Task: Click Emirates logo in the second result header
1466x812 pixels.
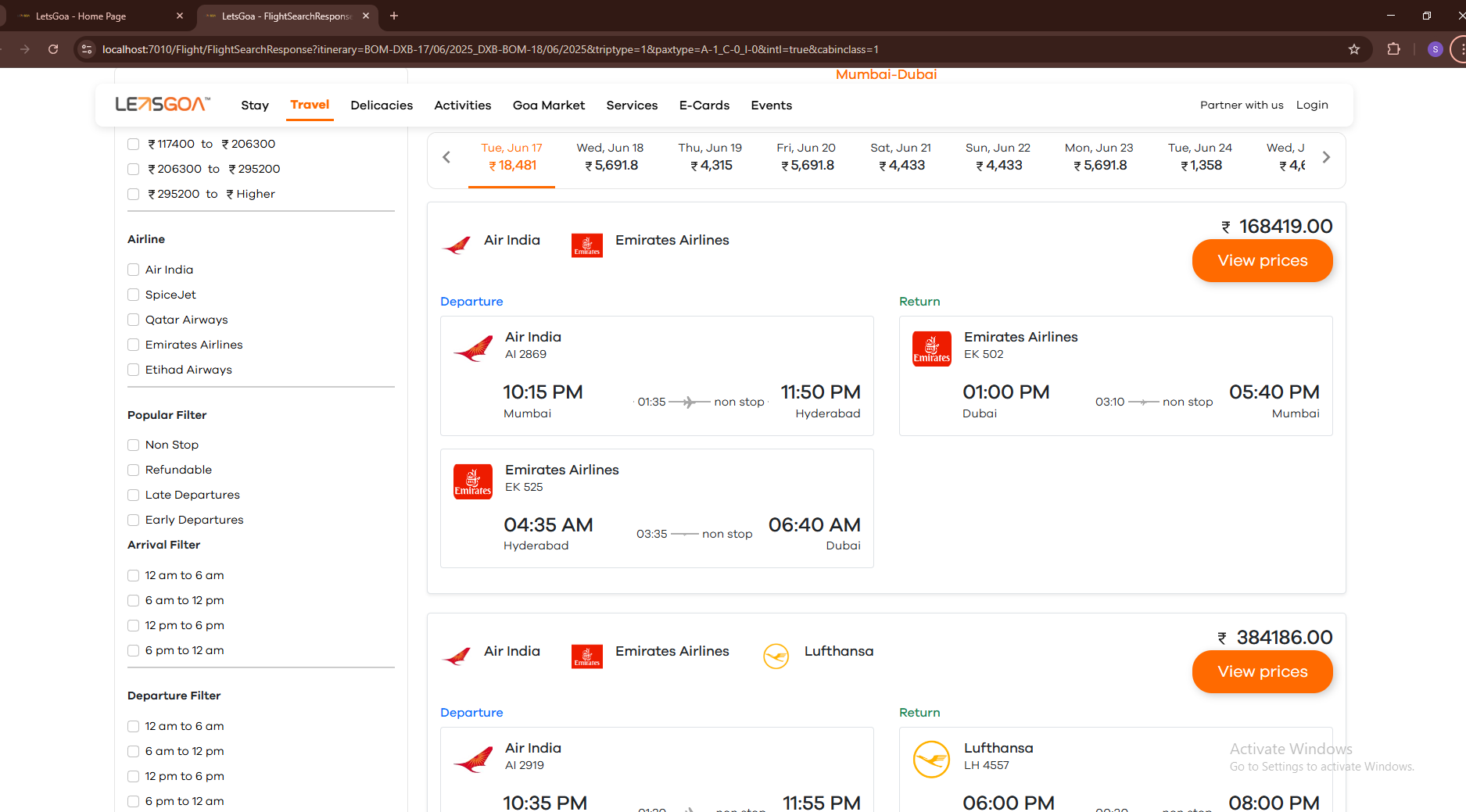Action: coord(587,656)
